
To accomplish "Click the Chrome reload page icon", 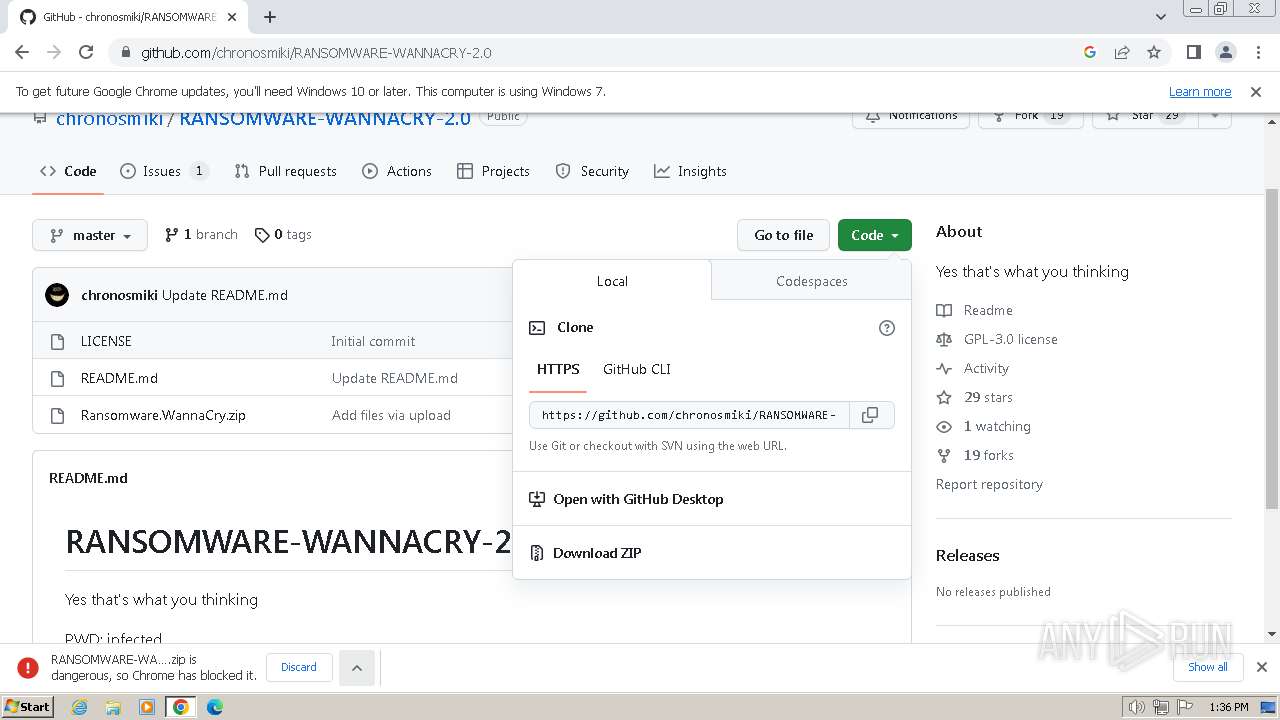I will point(86,52).
